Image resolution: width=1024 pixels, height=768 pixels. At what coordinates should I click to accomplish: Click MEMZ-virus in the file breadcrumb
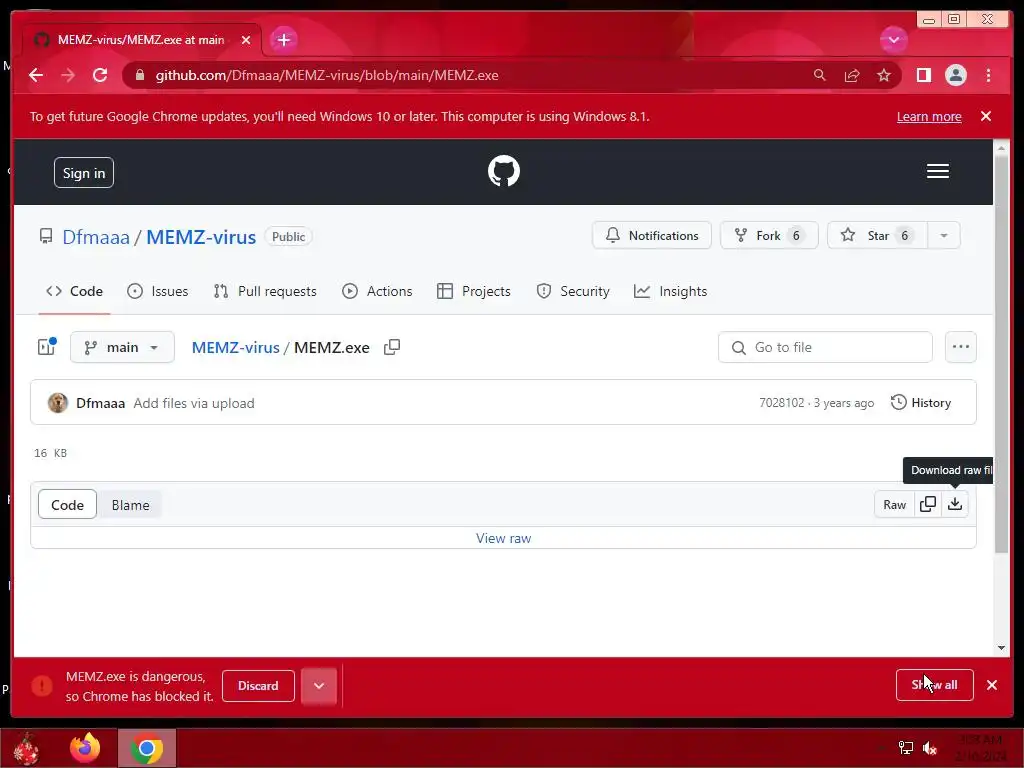coord(235,347)
